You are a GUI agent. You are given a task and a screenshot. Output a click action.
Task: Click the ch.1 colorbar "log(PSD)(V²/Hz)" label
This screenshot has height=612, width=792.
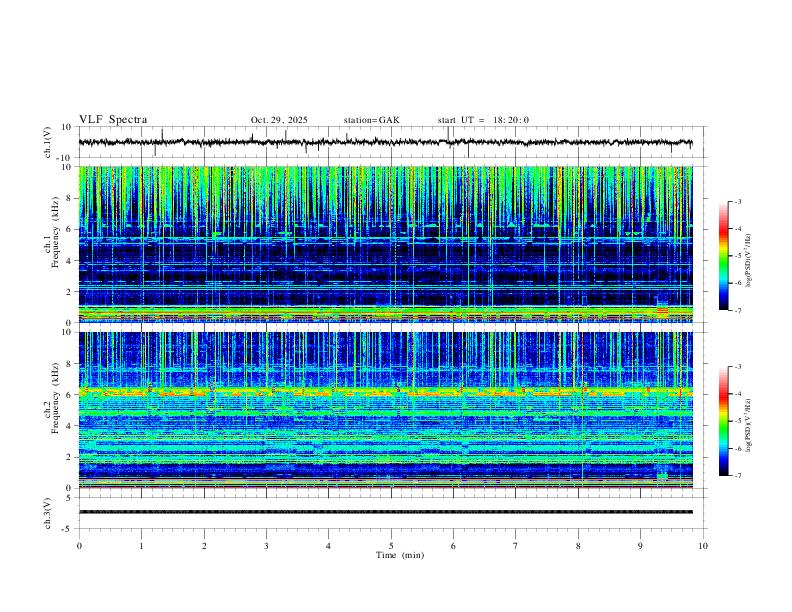pos(749,261)
